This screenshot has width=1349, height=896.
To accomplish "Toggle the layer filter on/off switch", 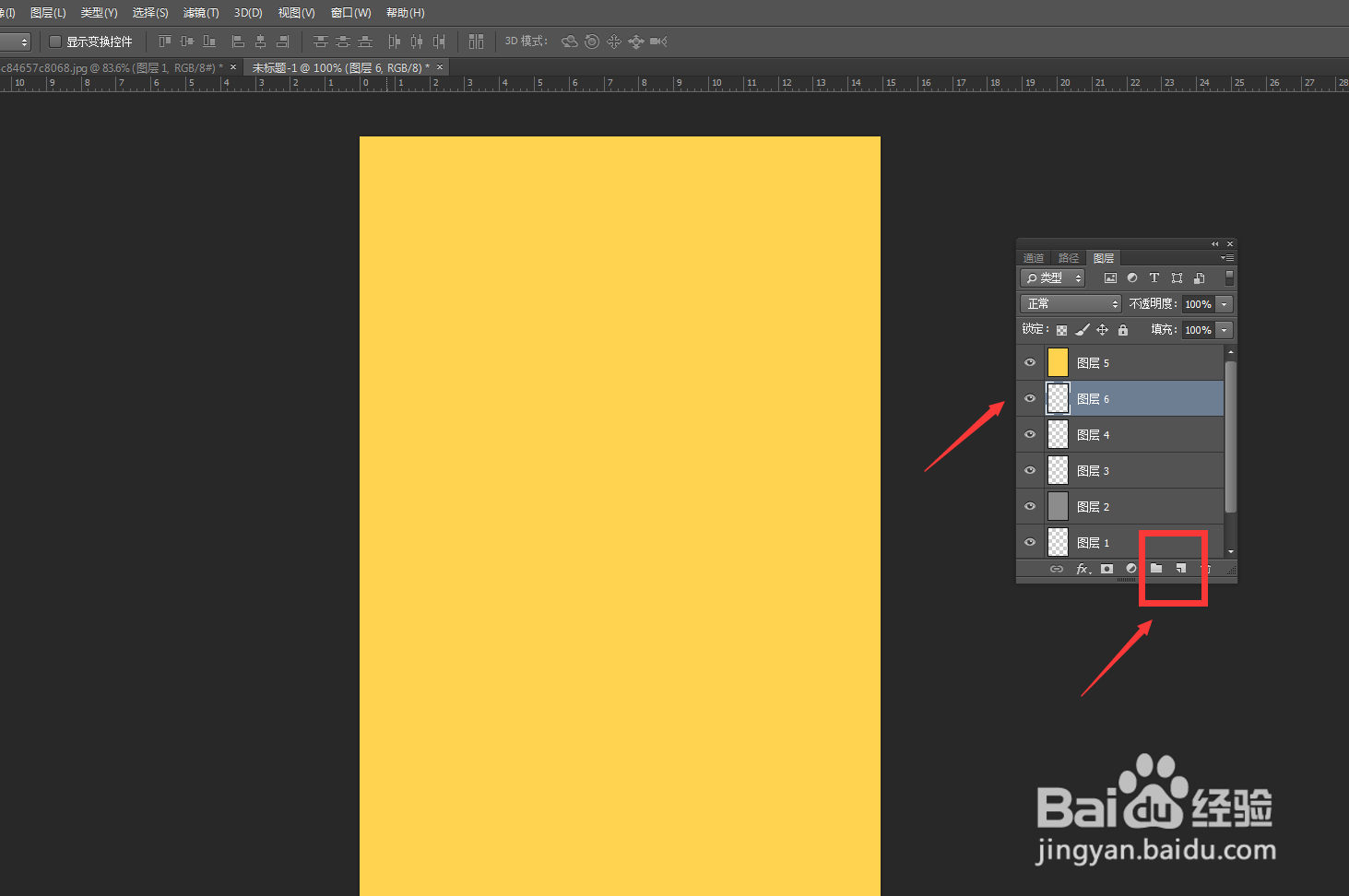I will coord(1229,277).
